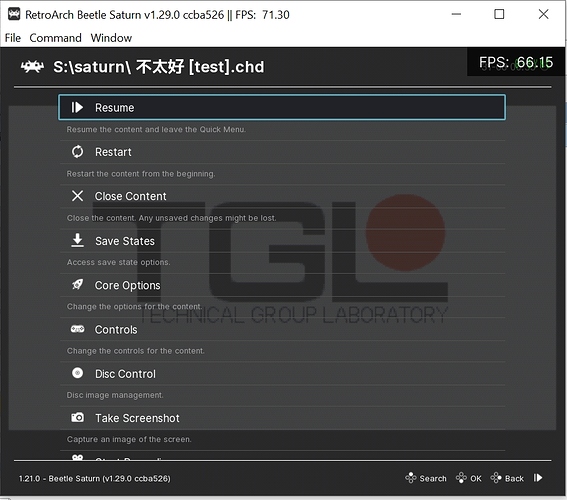
Task: Click the Restart circular arrow icon
Action: coord(77,151)
